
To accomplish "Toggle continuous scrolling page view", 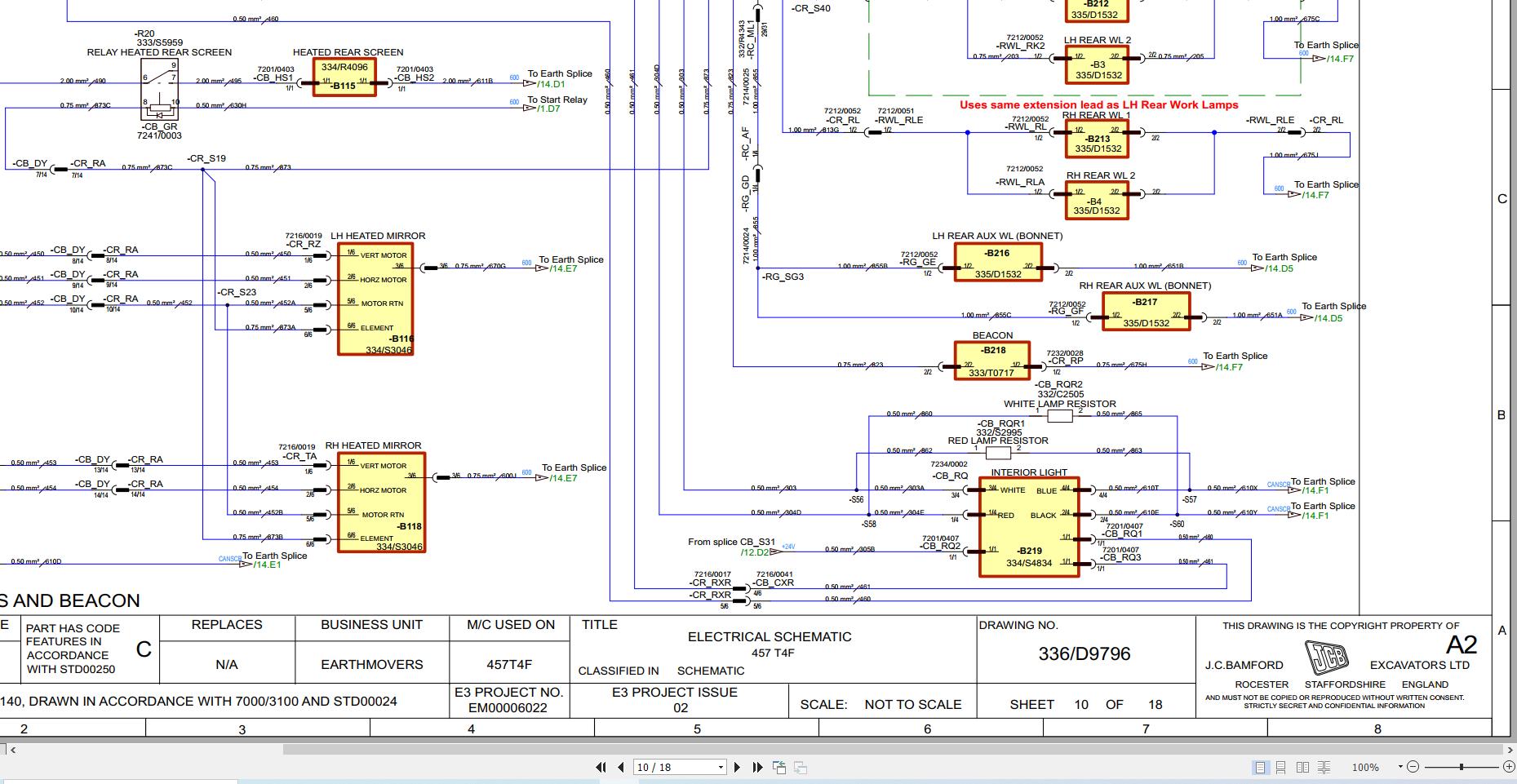I will pyautogui.click(x=1280, y=767).
